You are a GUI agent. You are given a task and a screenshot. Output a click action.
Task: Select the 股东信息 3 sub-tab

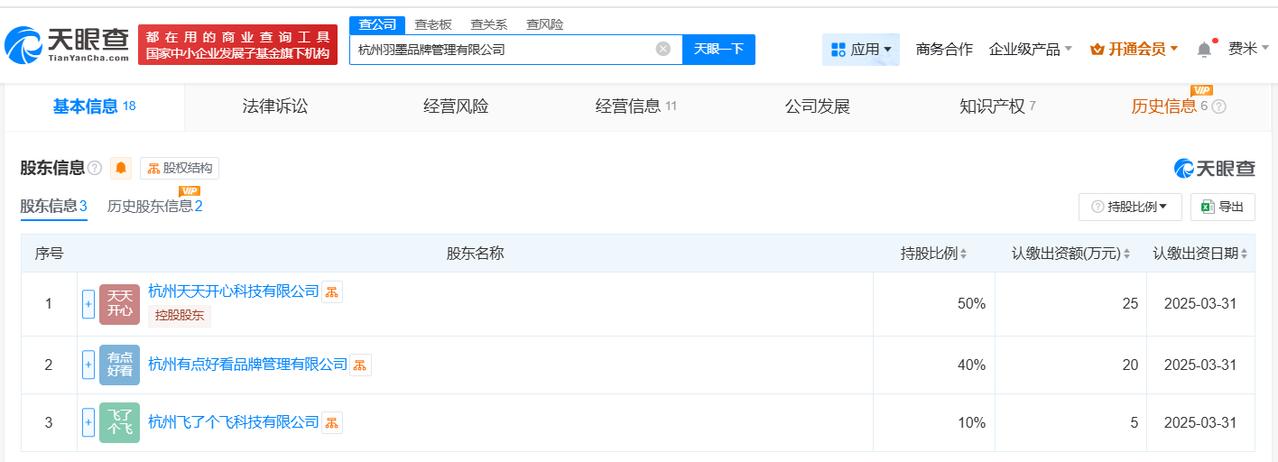(x=54, y=206)
